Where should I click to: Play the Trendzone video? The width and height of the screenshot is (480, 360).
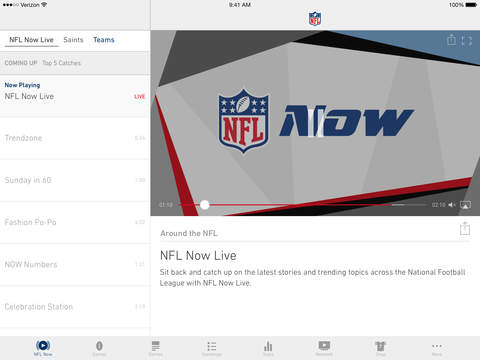point(75,138)
